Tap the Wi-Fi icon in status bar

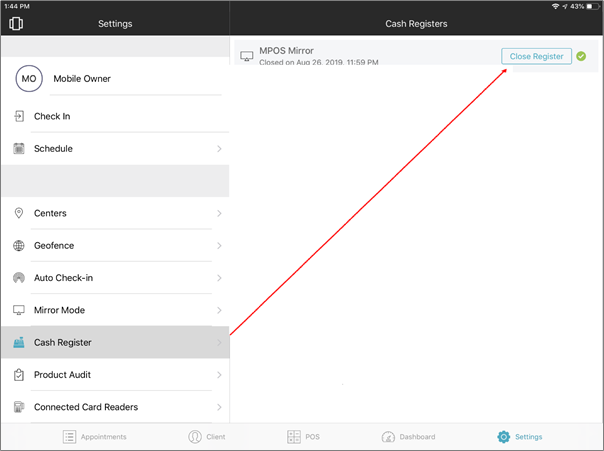point(555,6)
